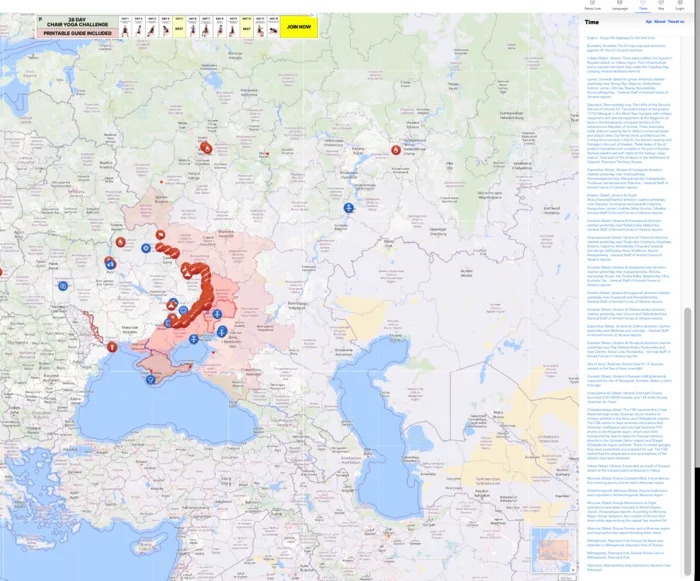
Task: Open the Moscow Oblast people killed news entry
Action: click(x=628, y=480)
